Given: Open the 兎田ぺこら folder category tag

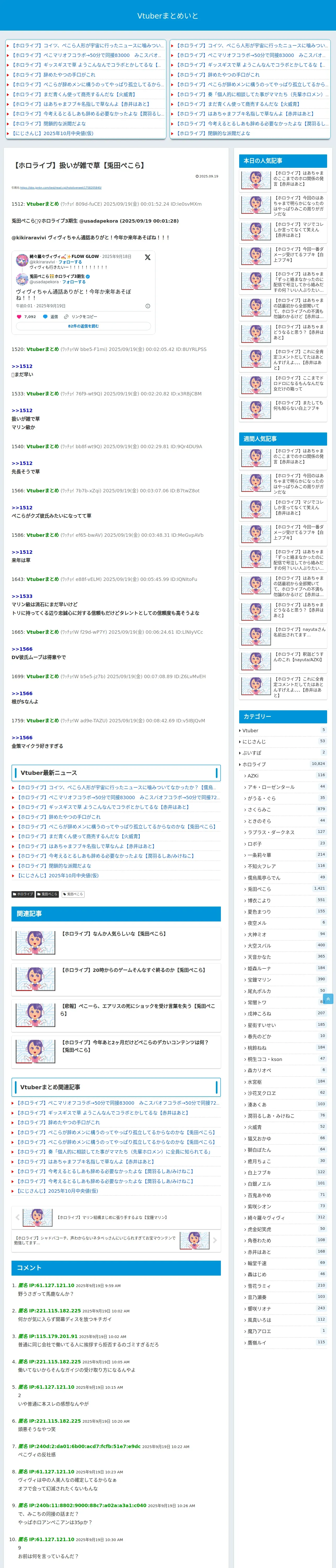Looking at the screenshot, I should 48,894.
